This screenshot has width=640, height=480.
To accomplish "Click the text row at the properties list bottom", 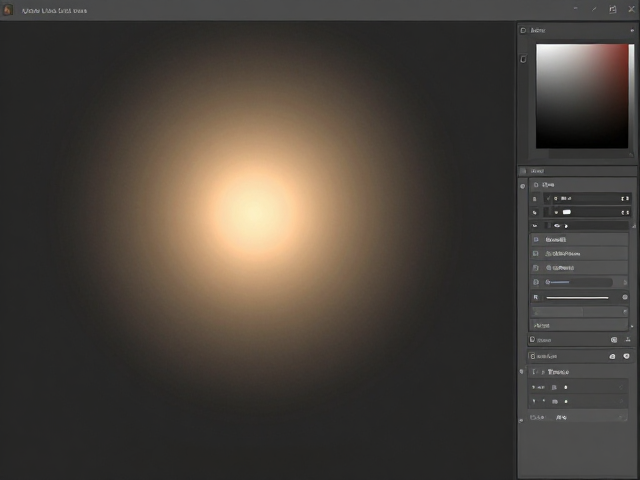I will tap(579, 325).
